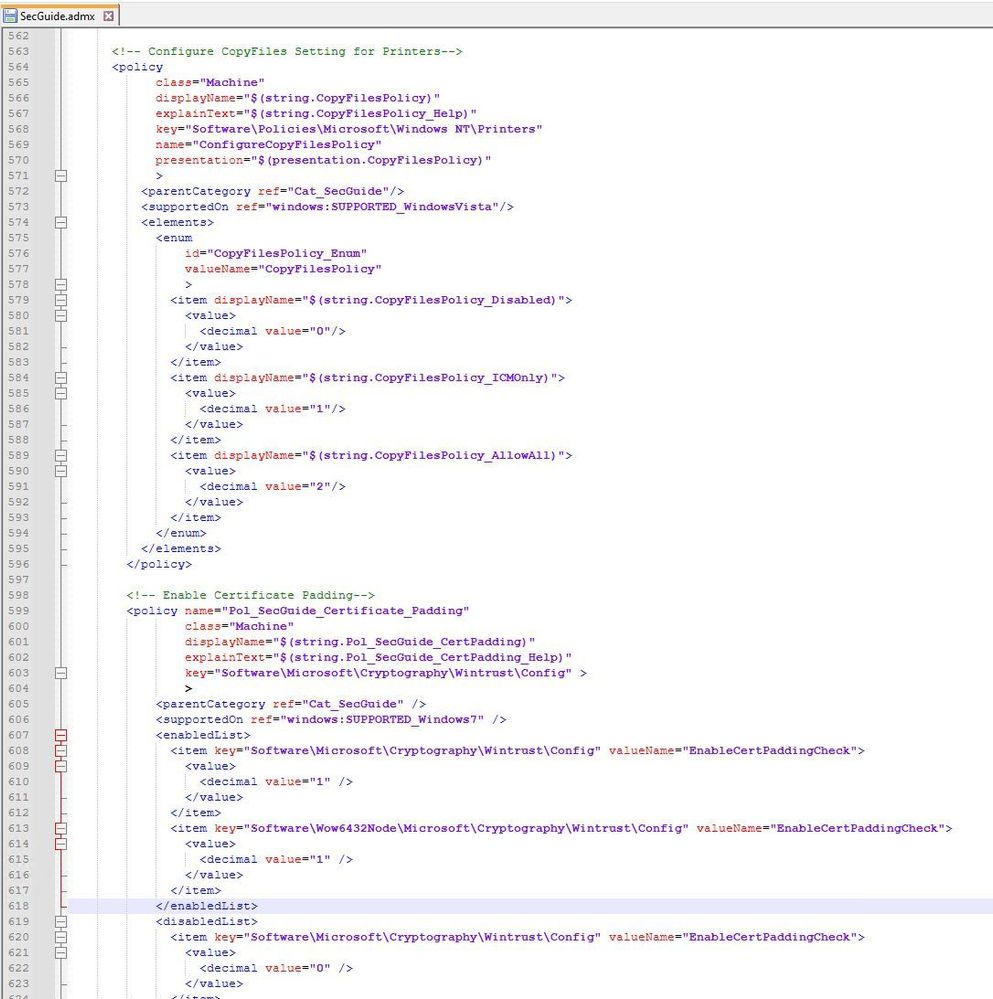Click the <enabledList> tag on line 607
Image resolution: width=993 pixels, height=999 pixels.
click(203, 735)
